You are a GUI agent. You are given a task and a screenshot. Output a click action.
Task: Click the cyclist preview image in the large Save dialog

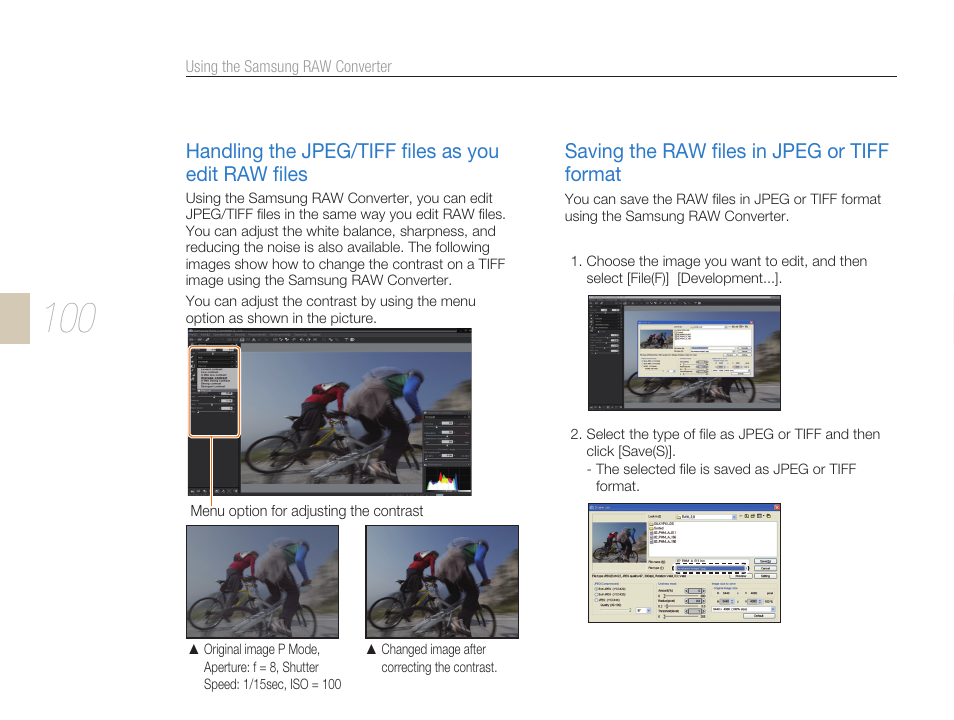(619, 542)
